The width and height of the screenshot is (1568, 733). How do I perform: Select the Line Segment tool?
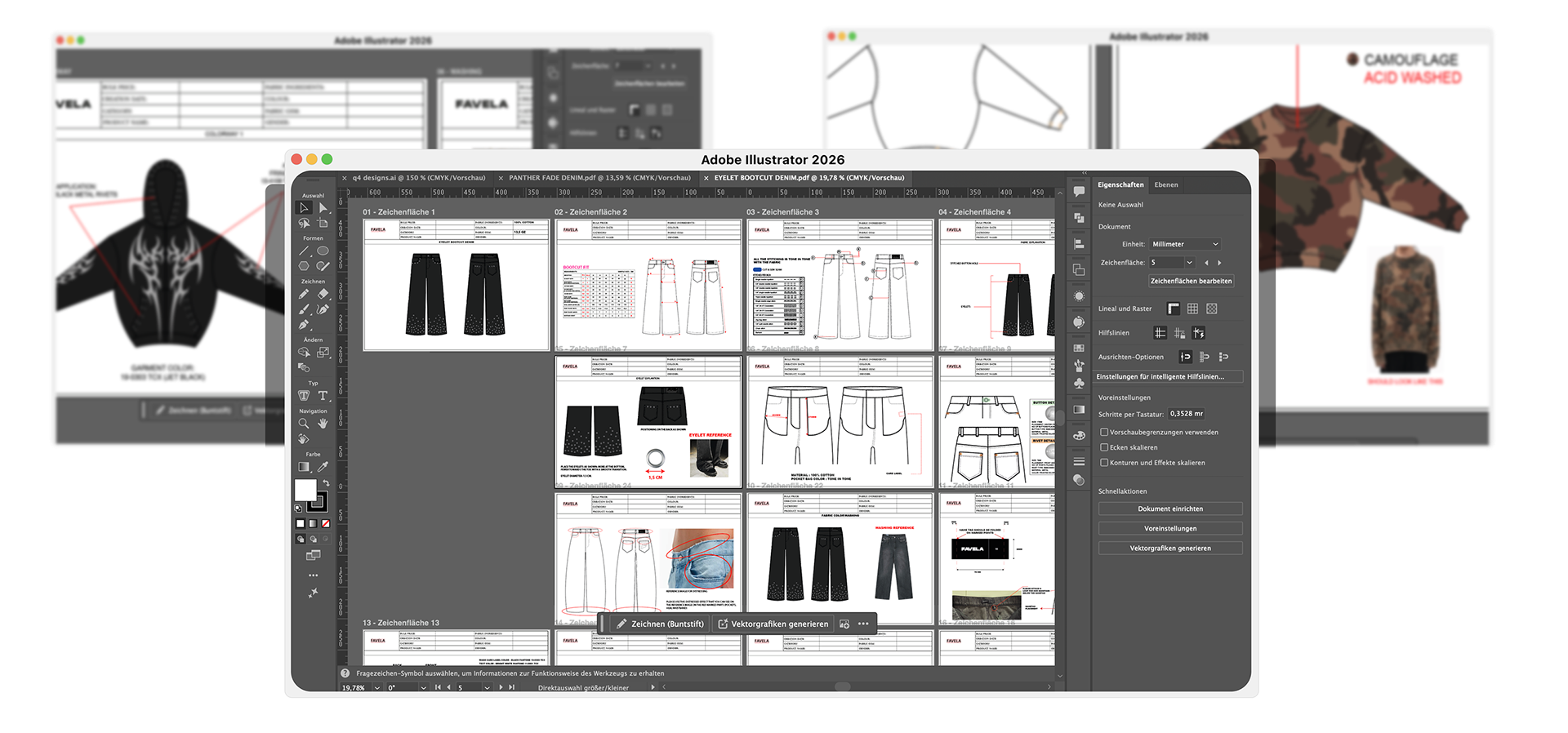304,251
